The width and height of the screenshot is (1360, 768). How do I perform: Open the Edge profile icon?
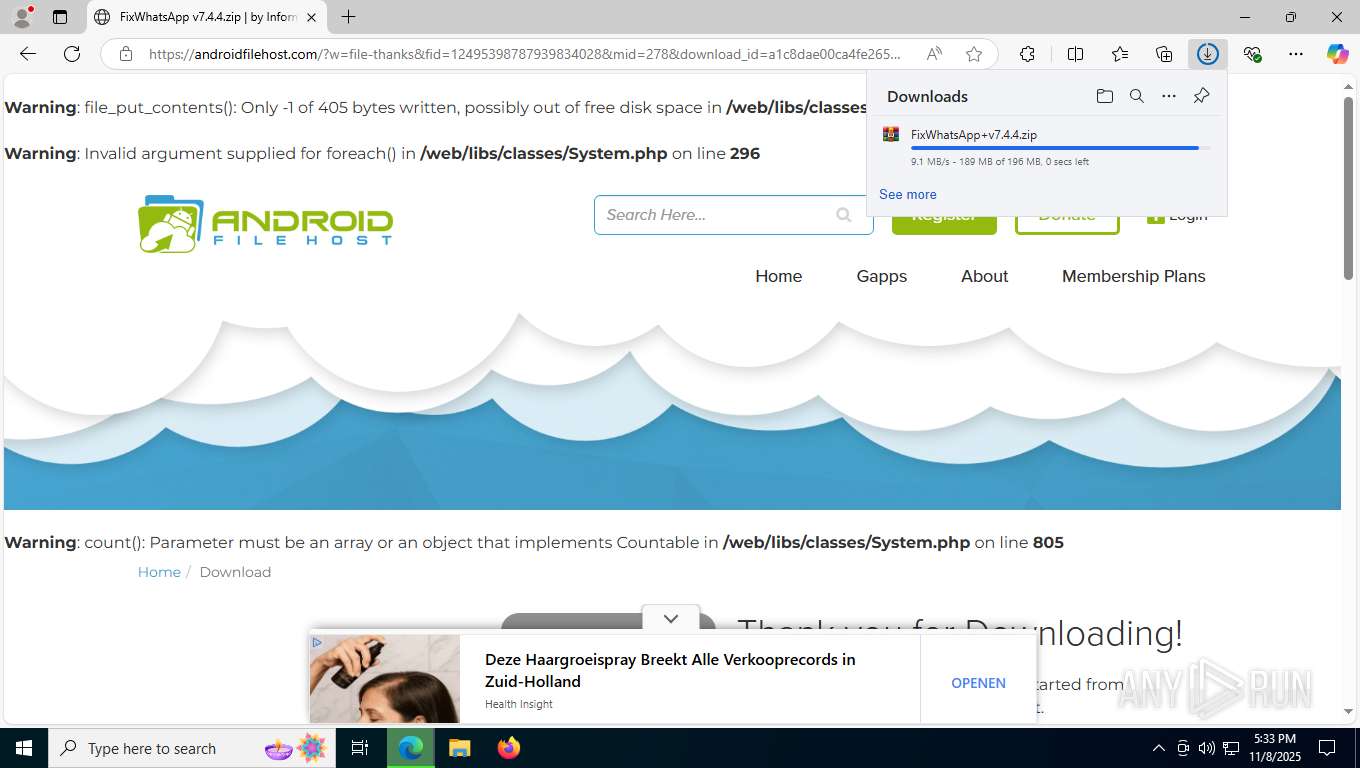[22, 17]
